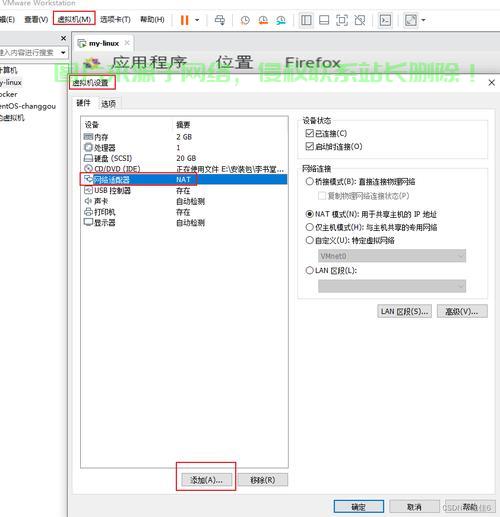Image resolution: width=500 pixels, height=517 pixels.
Task: Select the USB 控制器 device row
Action: [x=184, y=190]
